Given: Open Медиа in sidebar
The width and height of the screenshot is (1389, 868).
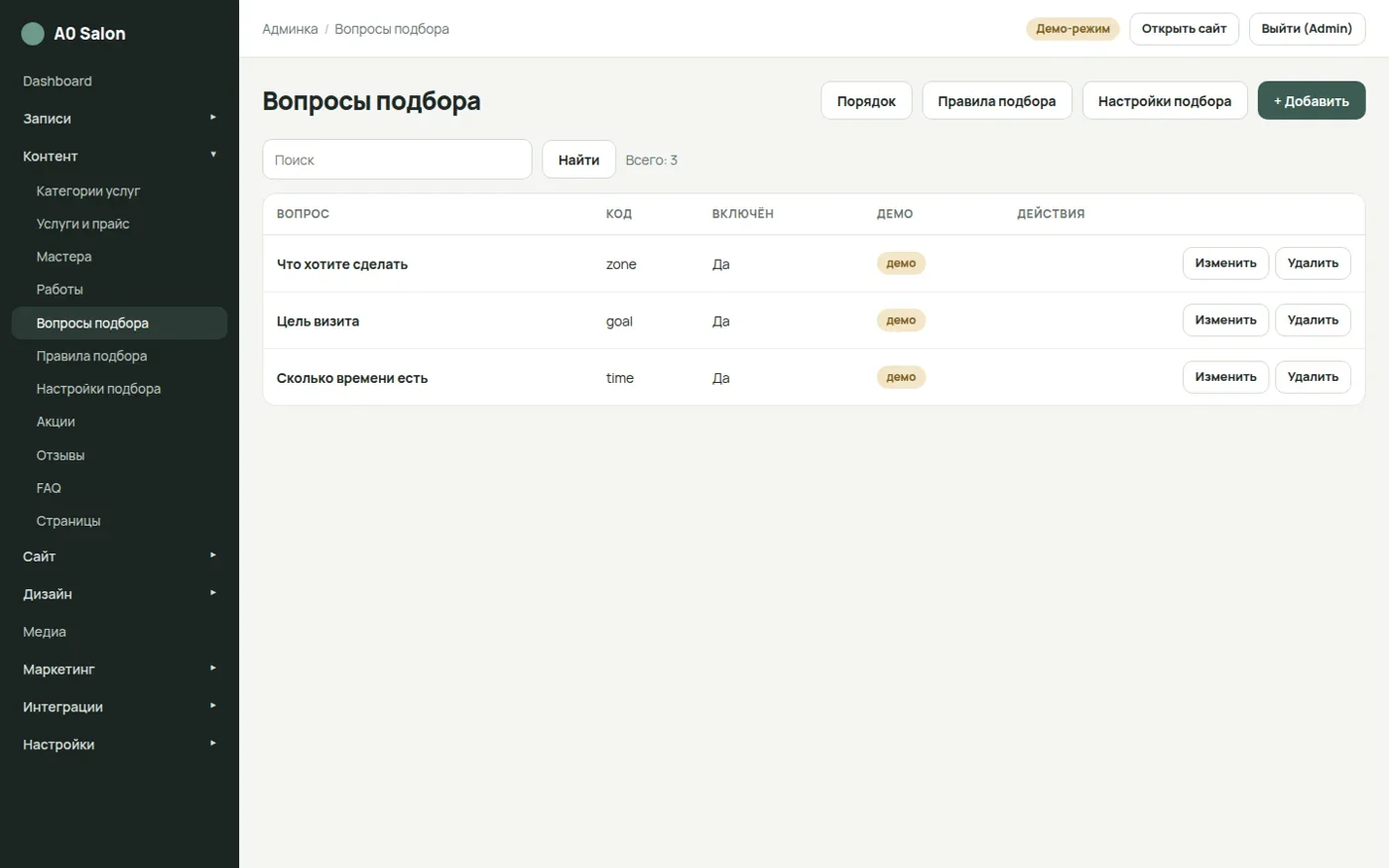Looking at the screenshot, I should tap(45, 632).
